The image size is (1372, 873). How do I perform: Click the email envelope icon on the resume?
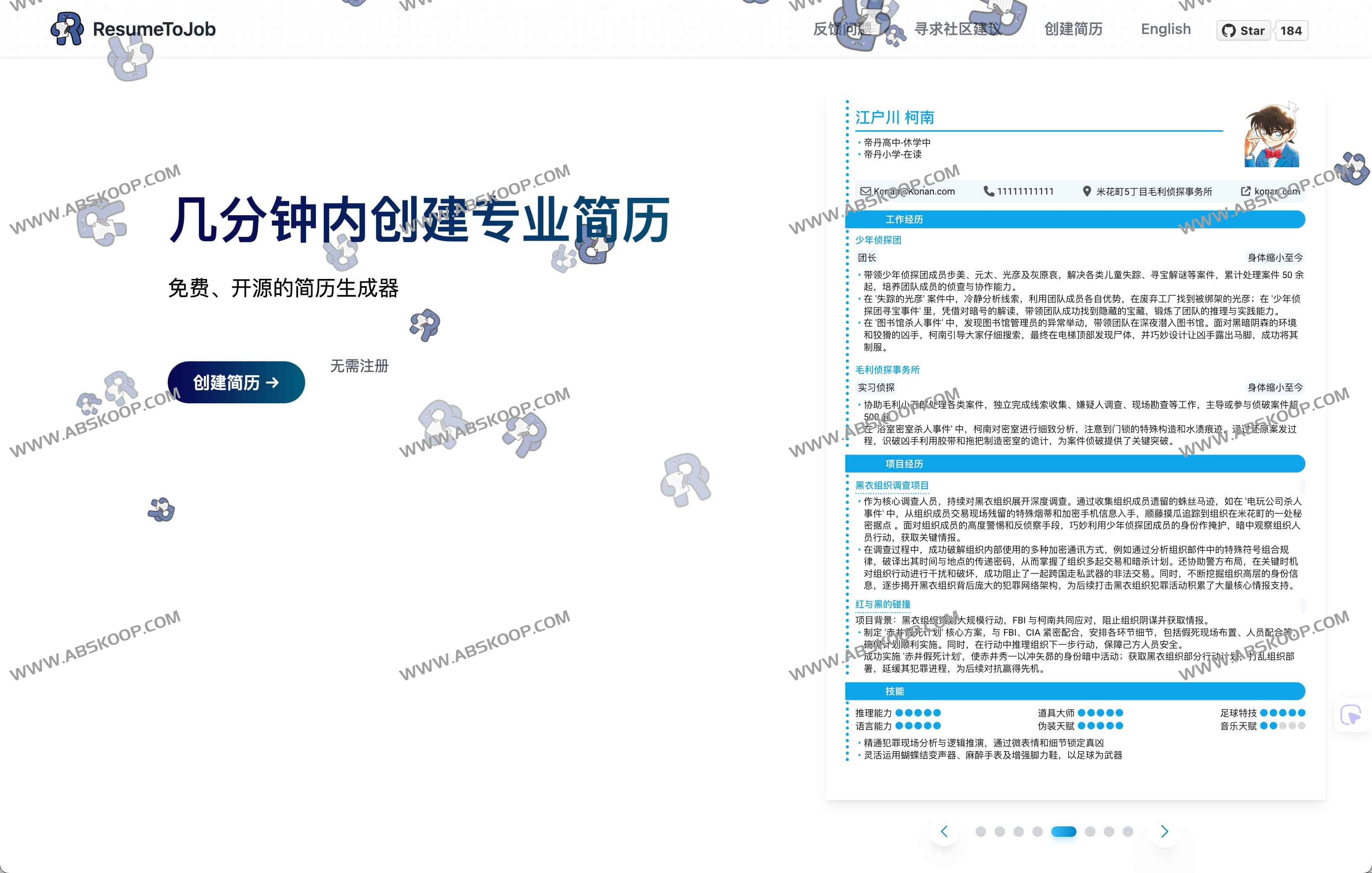[867, 191]
